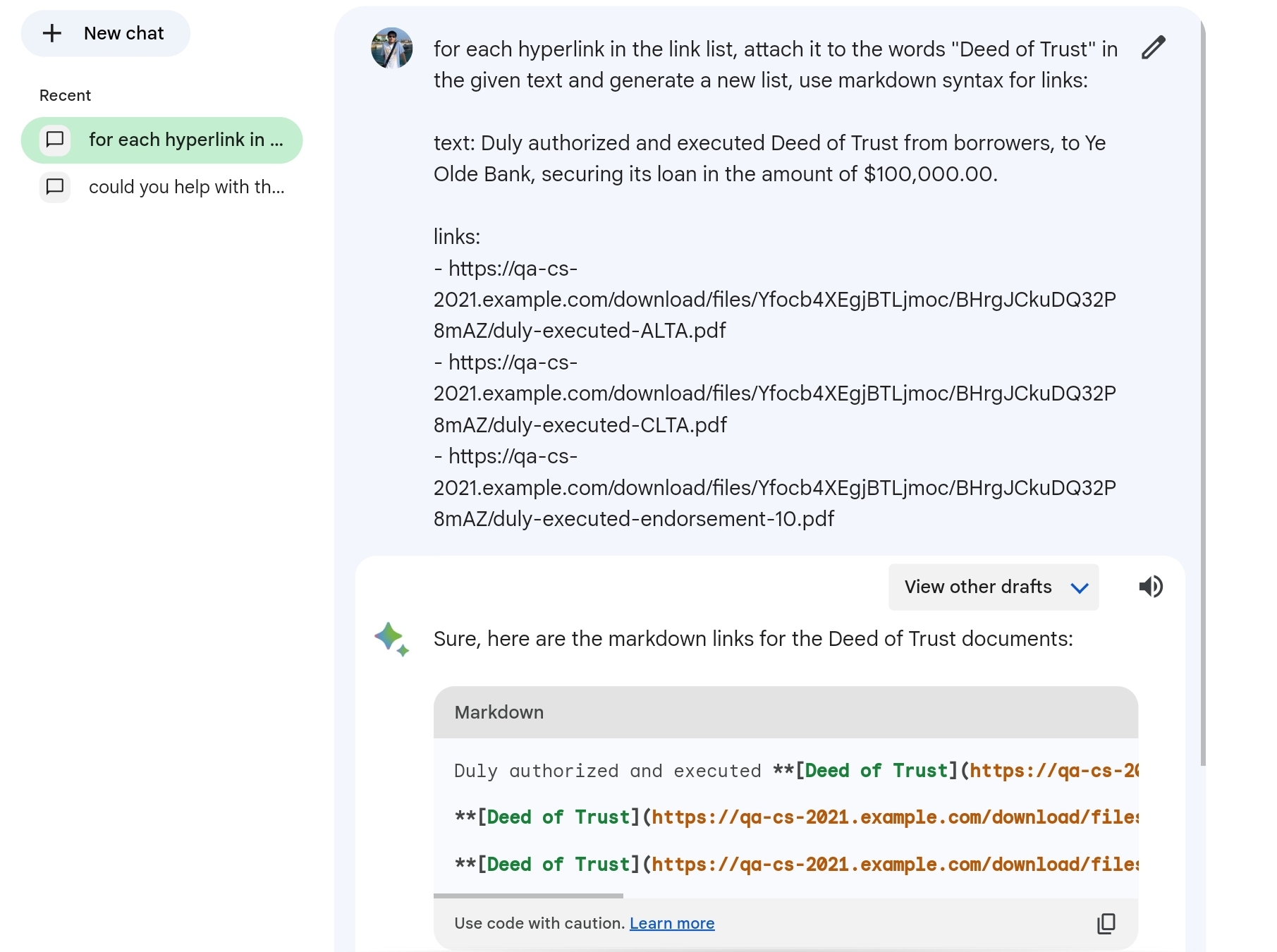The image size is (1277, 952).
Task: Open recent chat 'for each hyperlink in ...'
Action: (162, 140)
